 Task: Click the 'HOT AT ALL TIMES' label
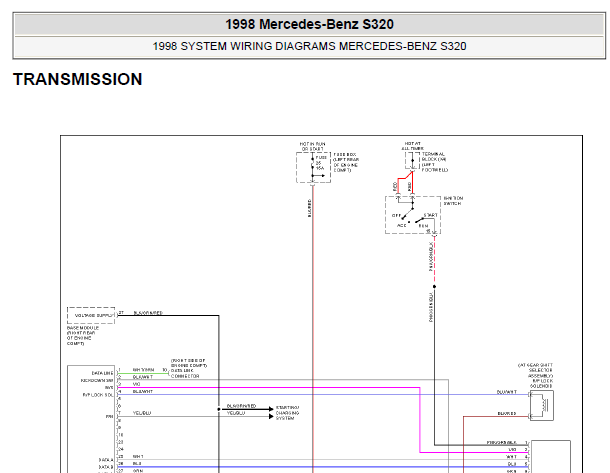pyautogui.click(x=413, y=146)
